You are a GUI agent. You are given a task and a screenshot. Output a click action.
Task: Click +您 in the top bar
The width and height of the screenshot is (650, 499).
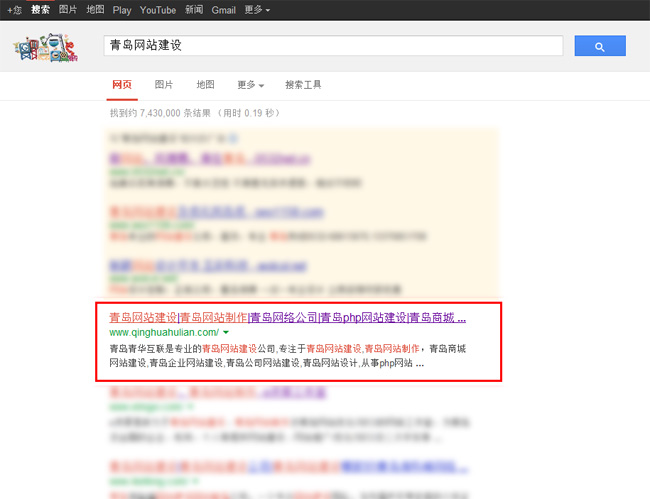coord(14,10)
